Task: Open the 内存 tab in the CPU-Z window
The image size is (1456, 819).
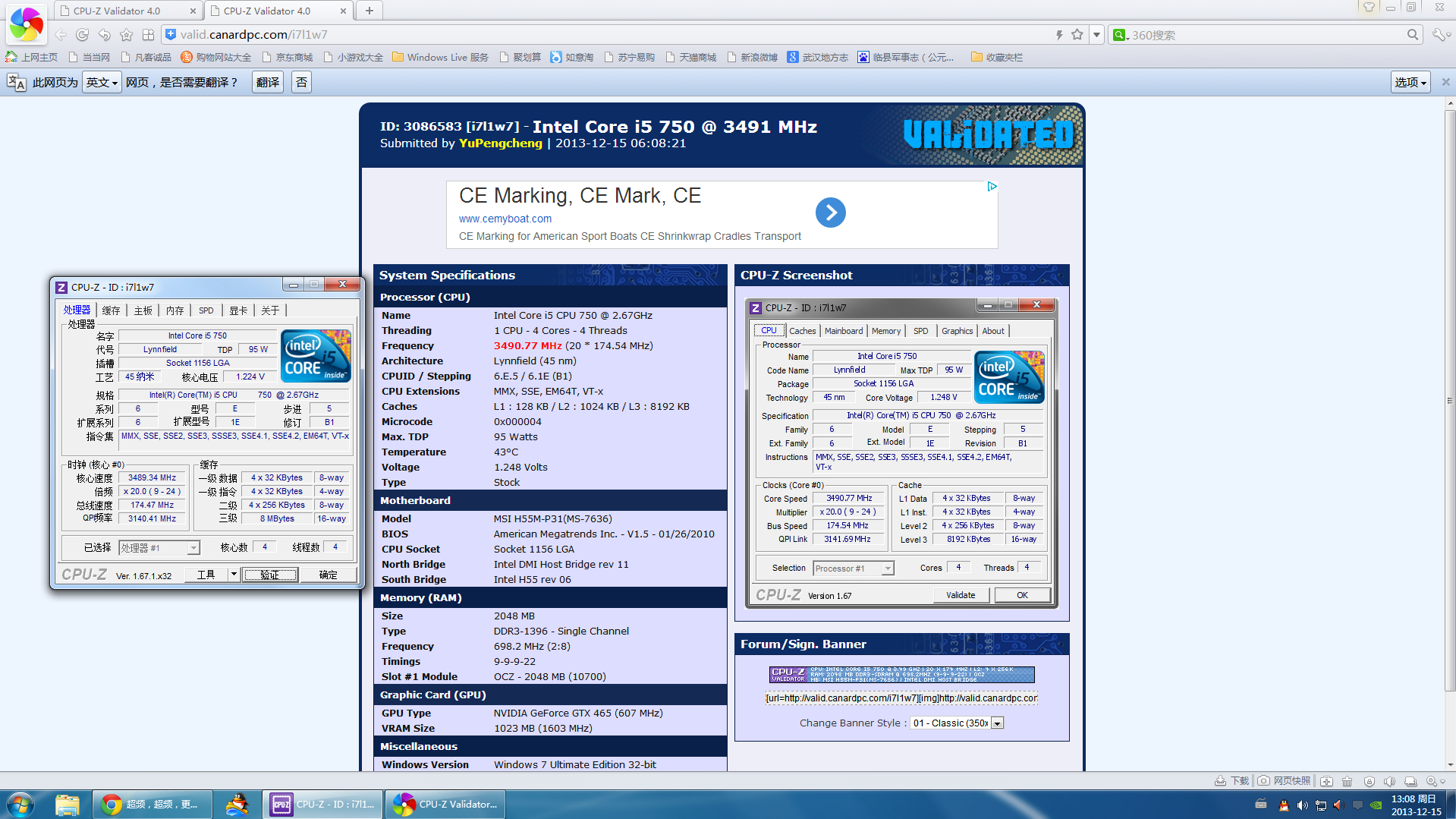Action: point(175,310)
